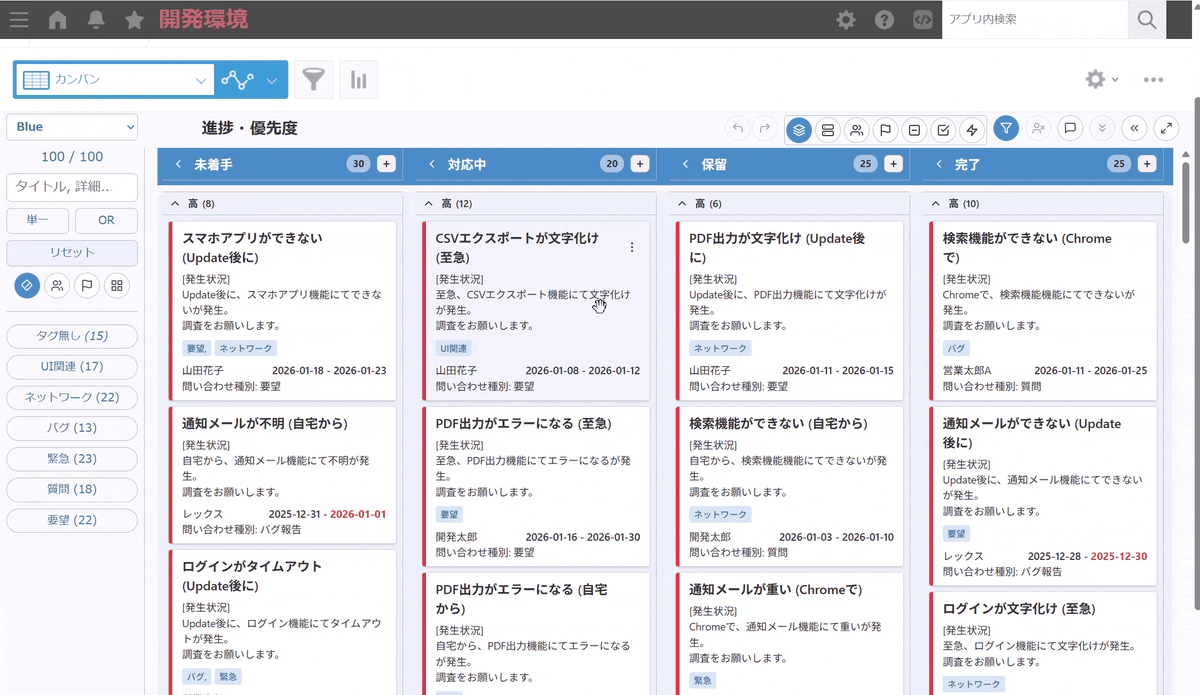Click the undo arrow icon above the board
This screenshot has width=1200, height=695.
[737, 128]
